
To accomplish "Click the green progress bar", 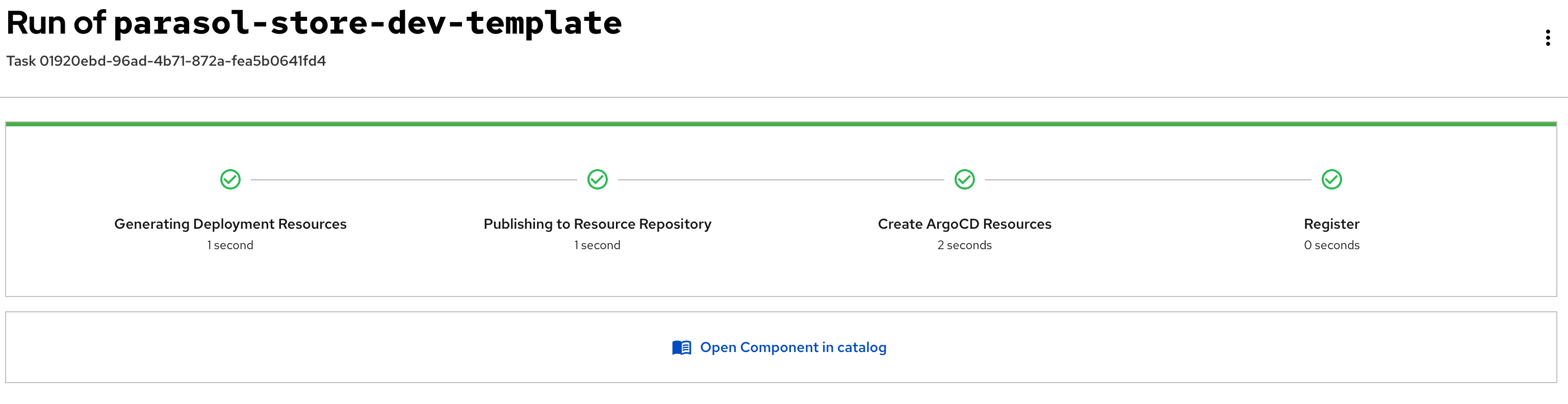I will pyautogui.click(x=781, y=124).
